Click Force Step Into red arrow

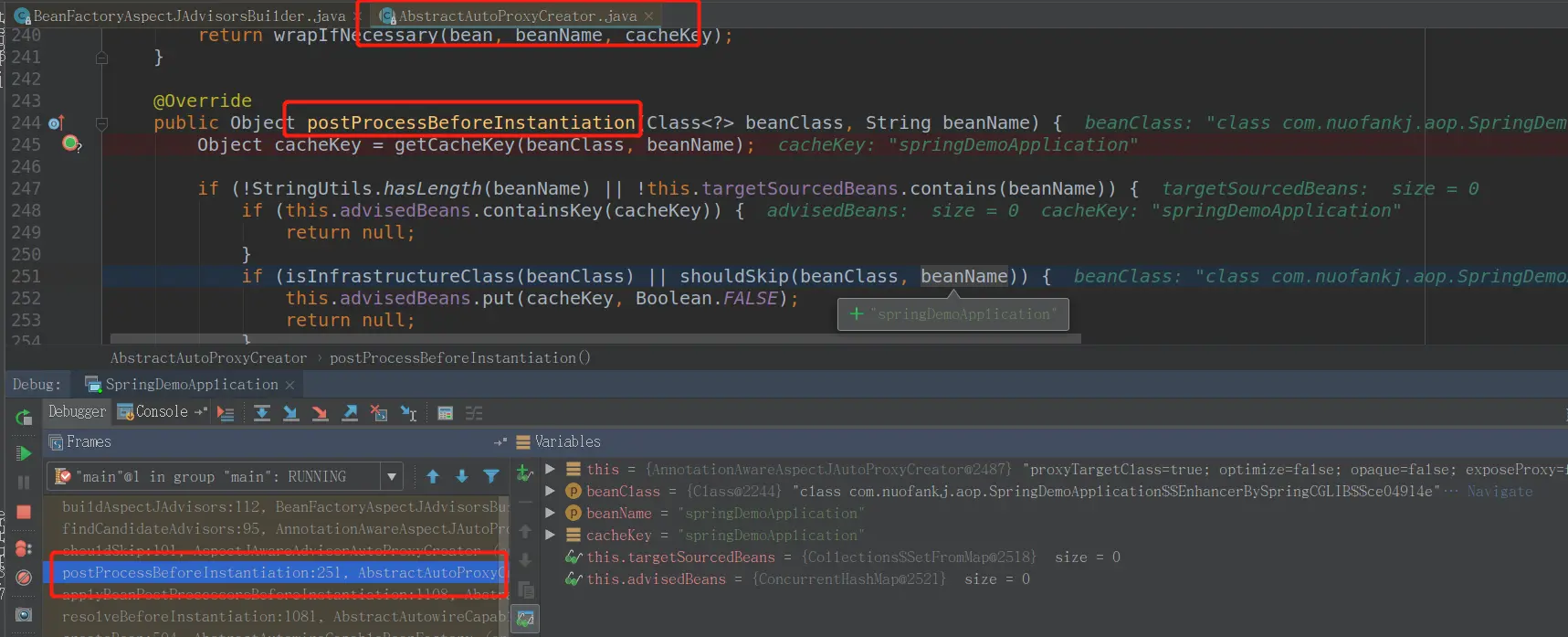tap(320, 413)
